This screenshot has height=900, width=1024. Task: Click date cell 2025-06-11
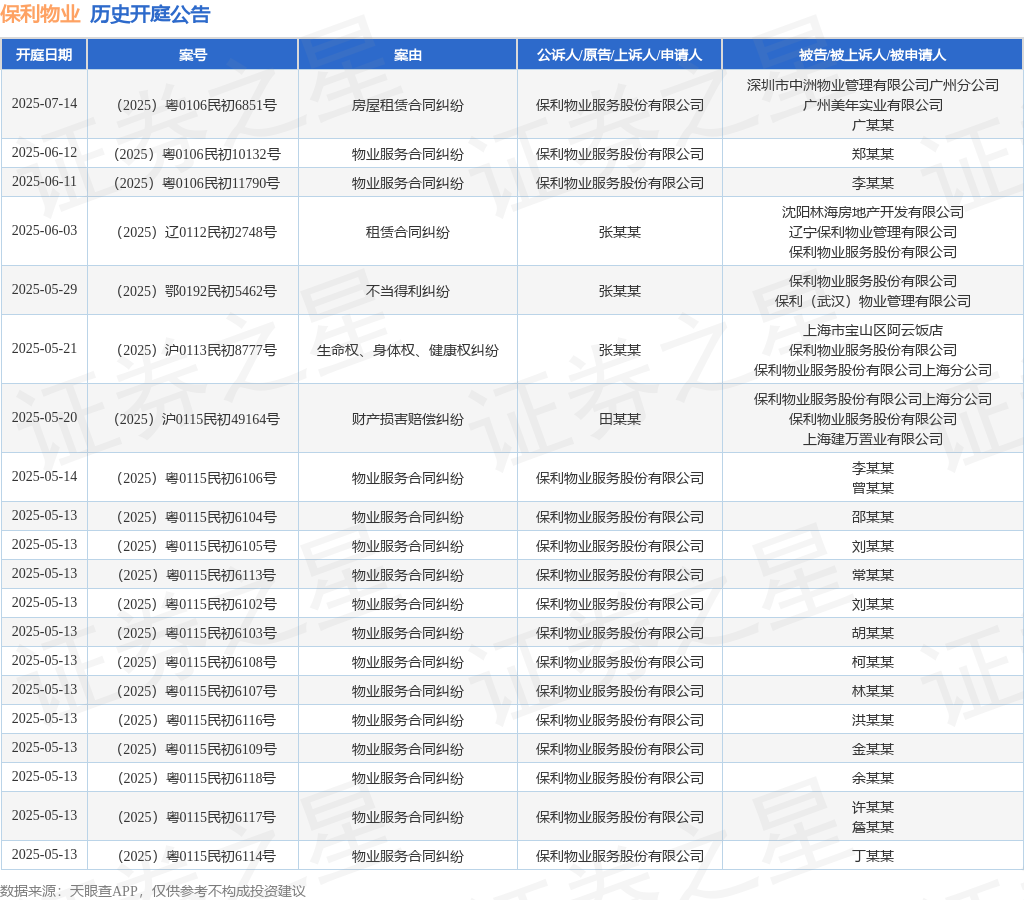pyautogui.click(x=44, y=181)
